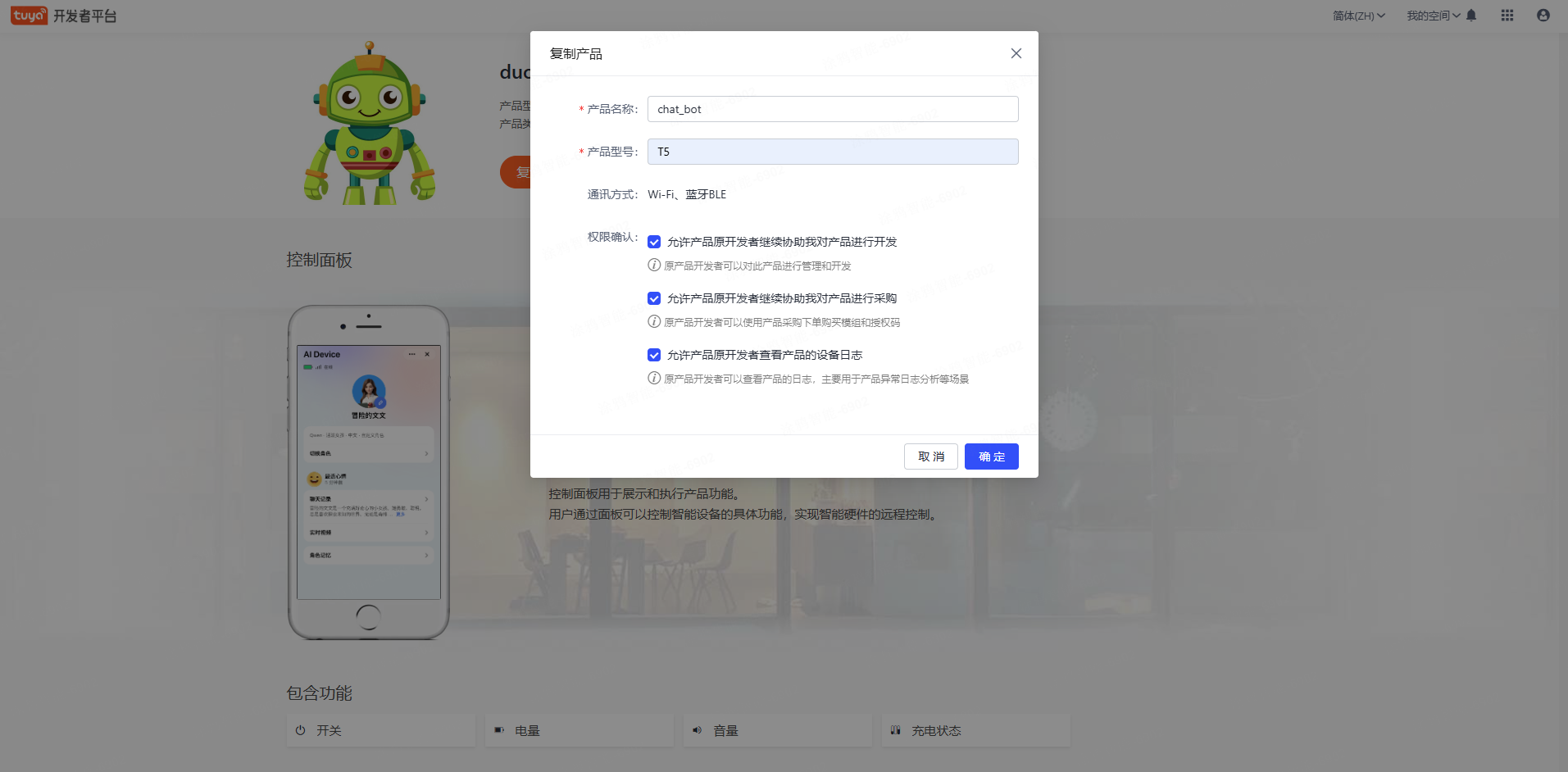Click the 通讯方式 label
1568x772 pixels.
(x=612, y=194)
